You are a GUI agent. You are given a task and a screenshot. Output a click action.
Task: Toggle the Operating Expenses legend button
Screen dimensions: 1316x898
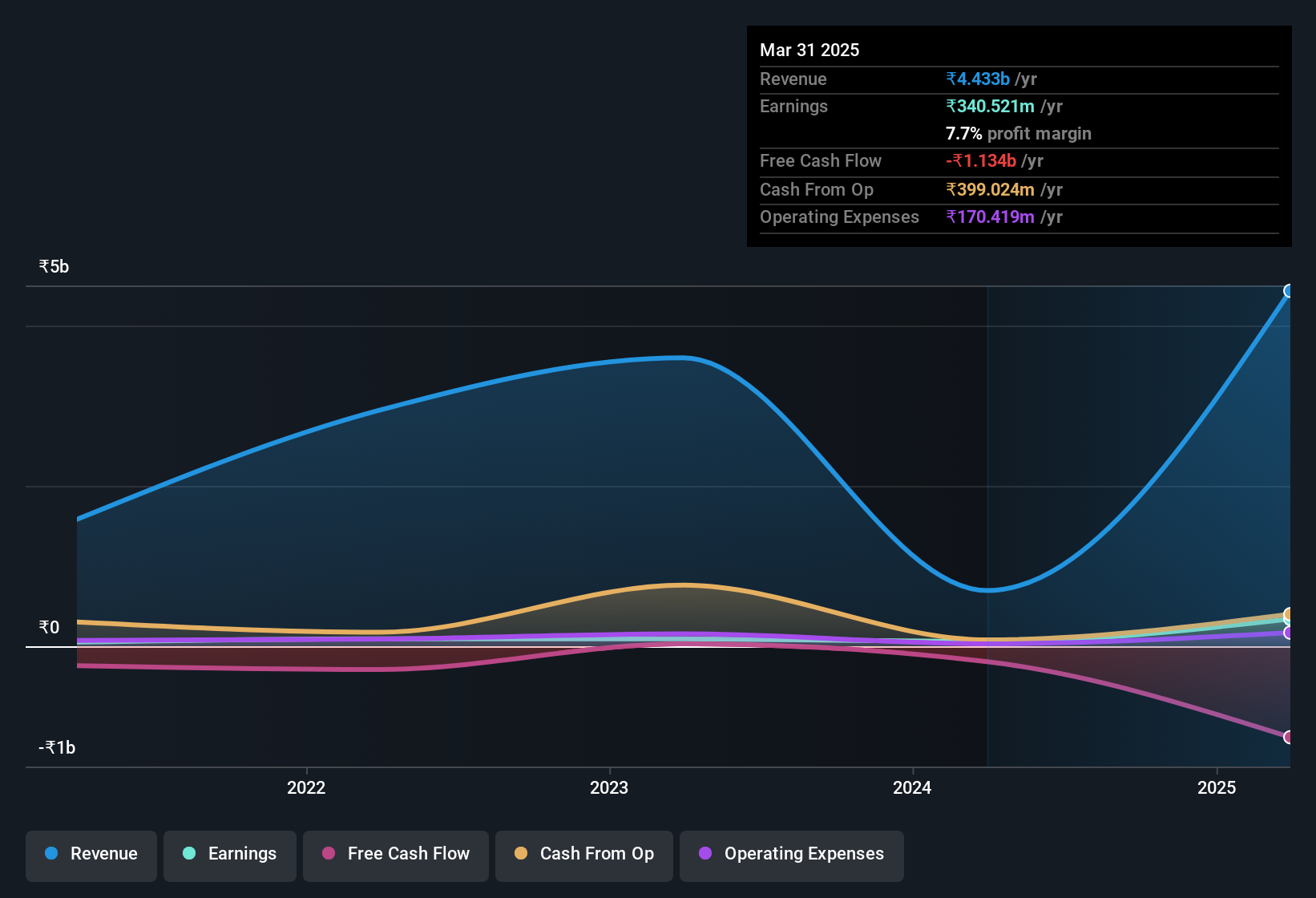click(x=792, y=856)
